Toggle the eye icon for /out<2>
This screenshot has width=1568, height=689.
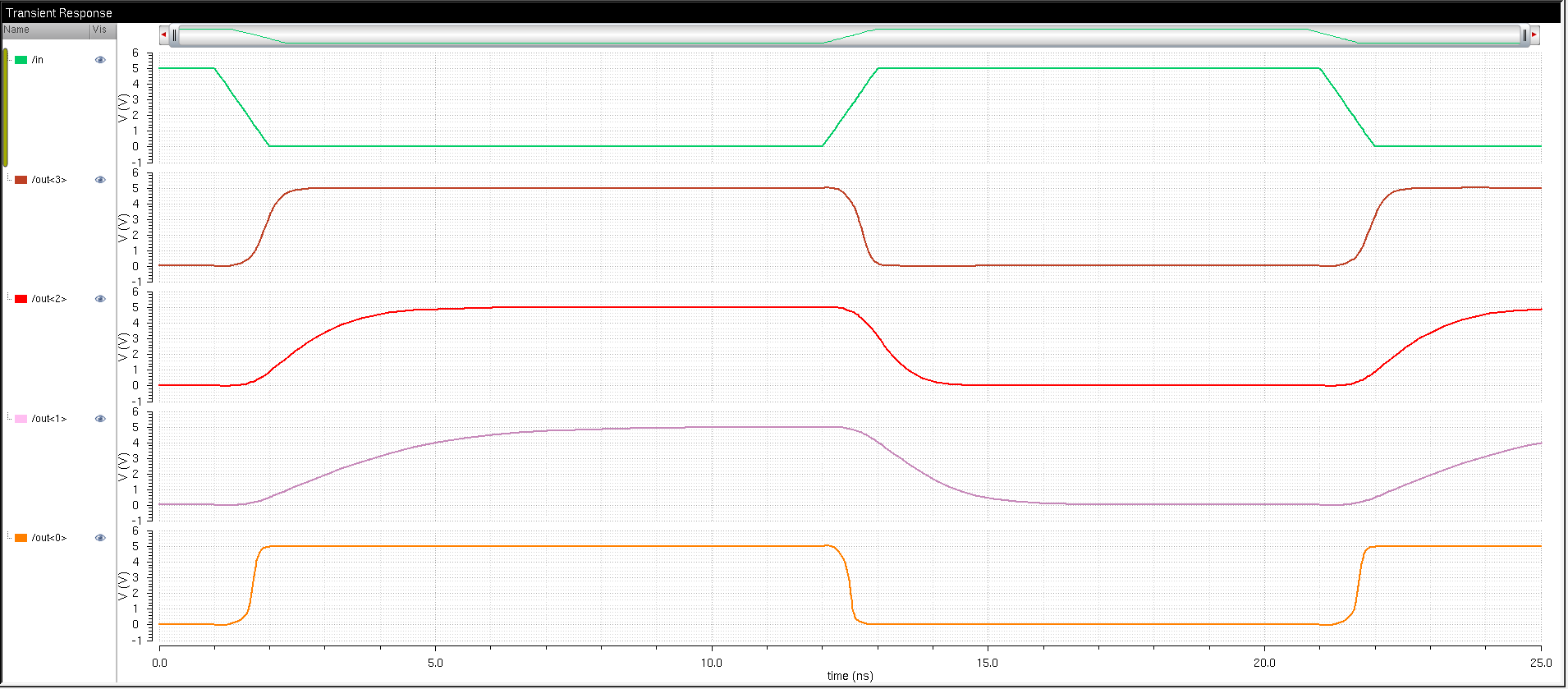[100, 299]
